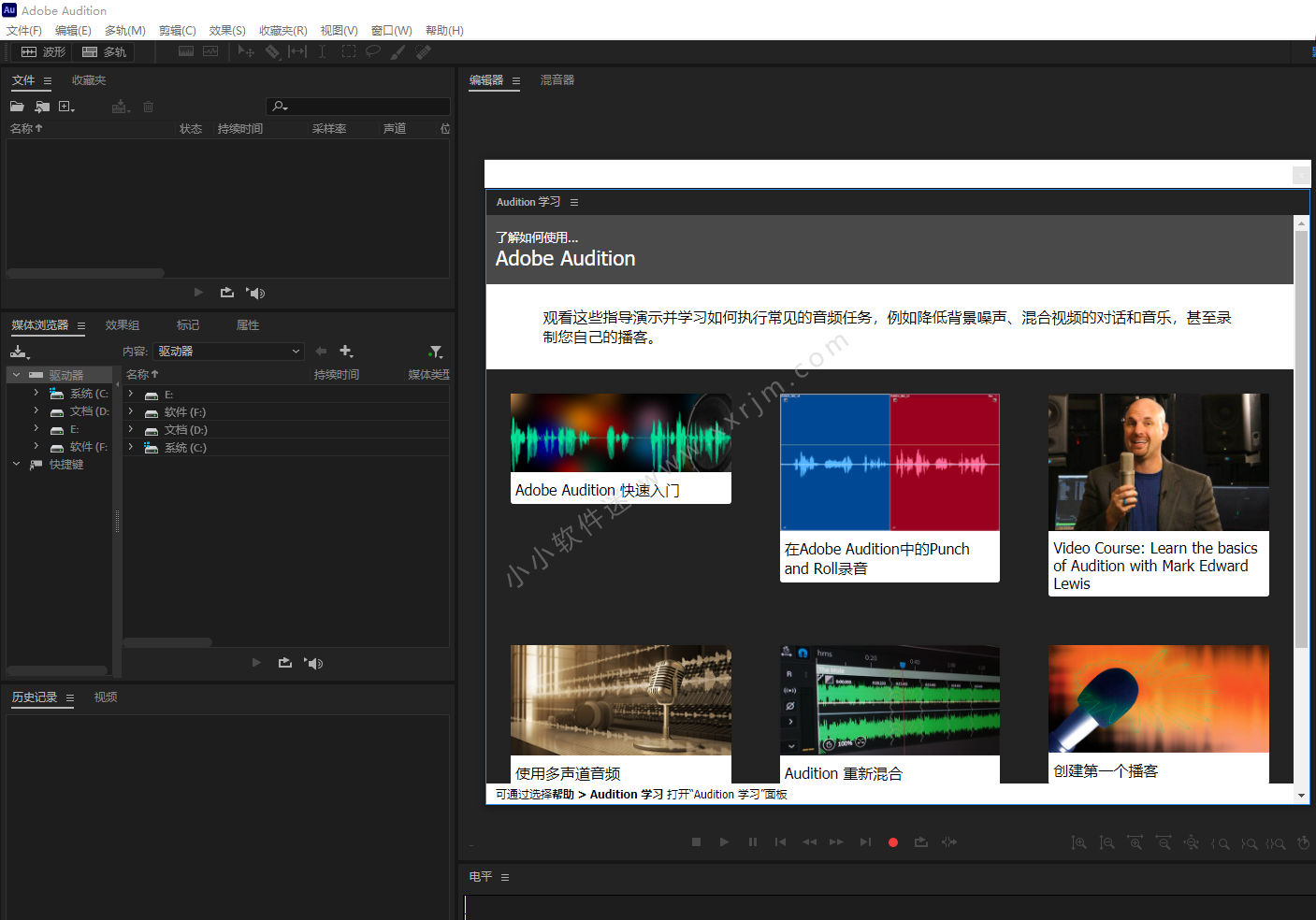The width and height of the screenshot is (1316, 920).
Task: Open the file type filter in Media Browser
Action: 436,352
